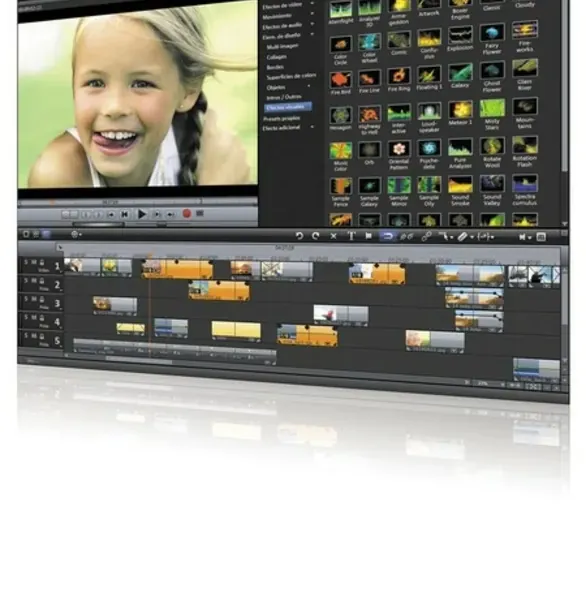Click the red Record button
This screenshot has width=586, height=600.
(187, 214)
